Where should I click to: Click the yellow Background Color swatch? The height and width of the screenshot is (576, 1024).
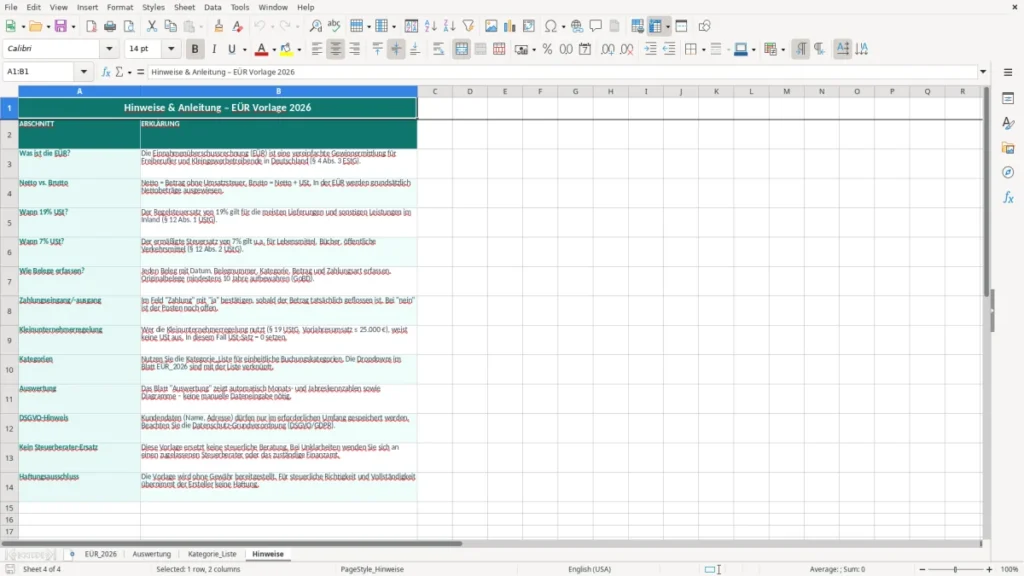click(x=286, y=49)
